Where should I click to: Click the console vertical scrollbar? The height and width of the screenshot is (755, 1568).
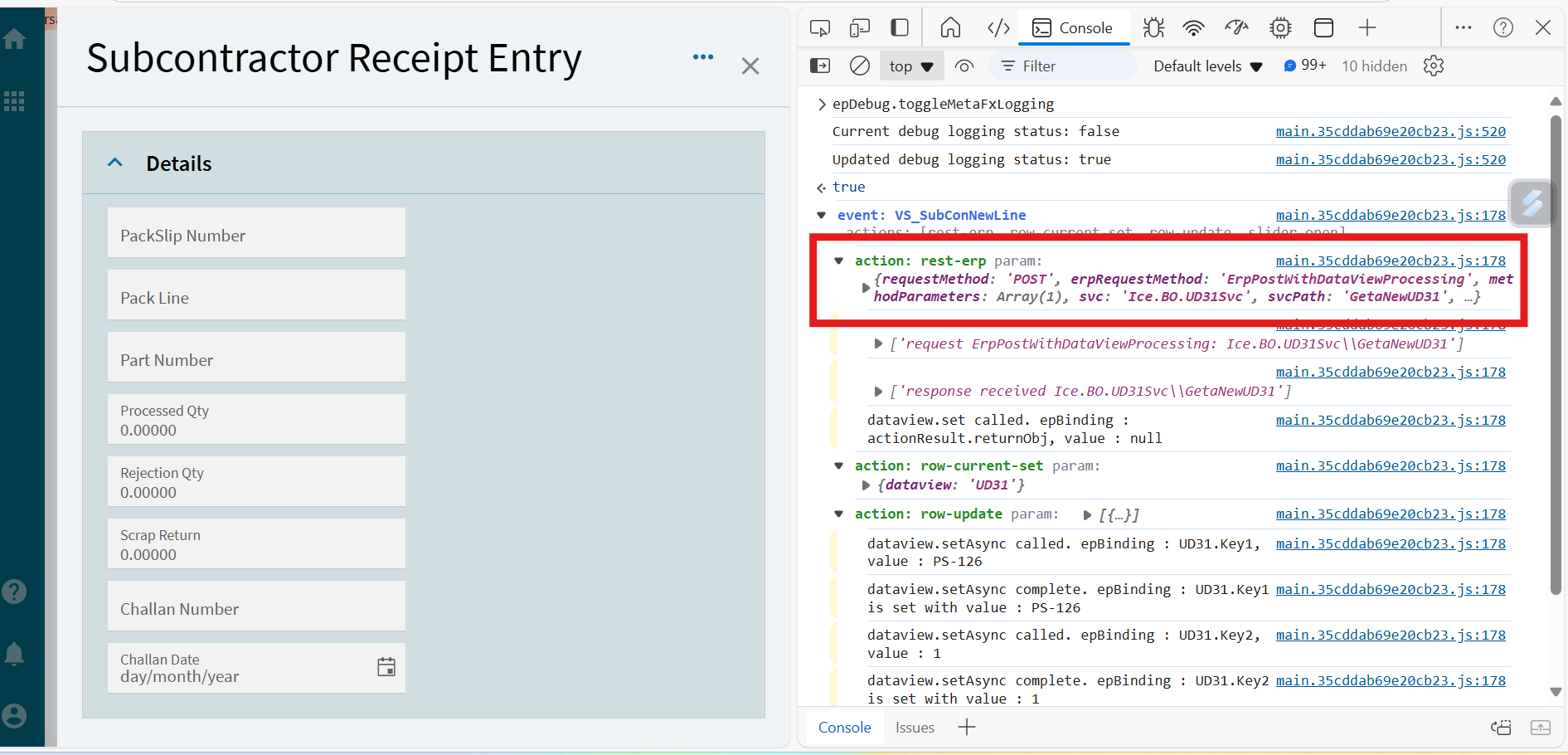[x=1556, y=355]
